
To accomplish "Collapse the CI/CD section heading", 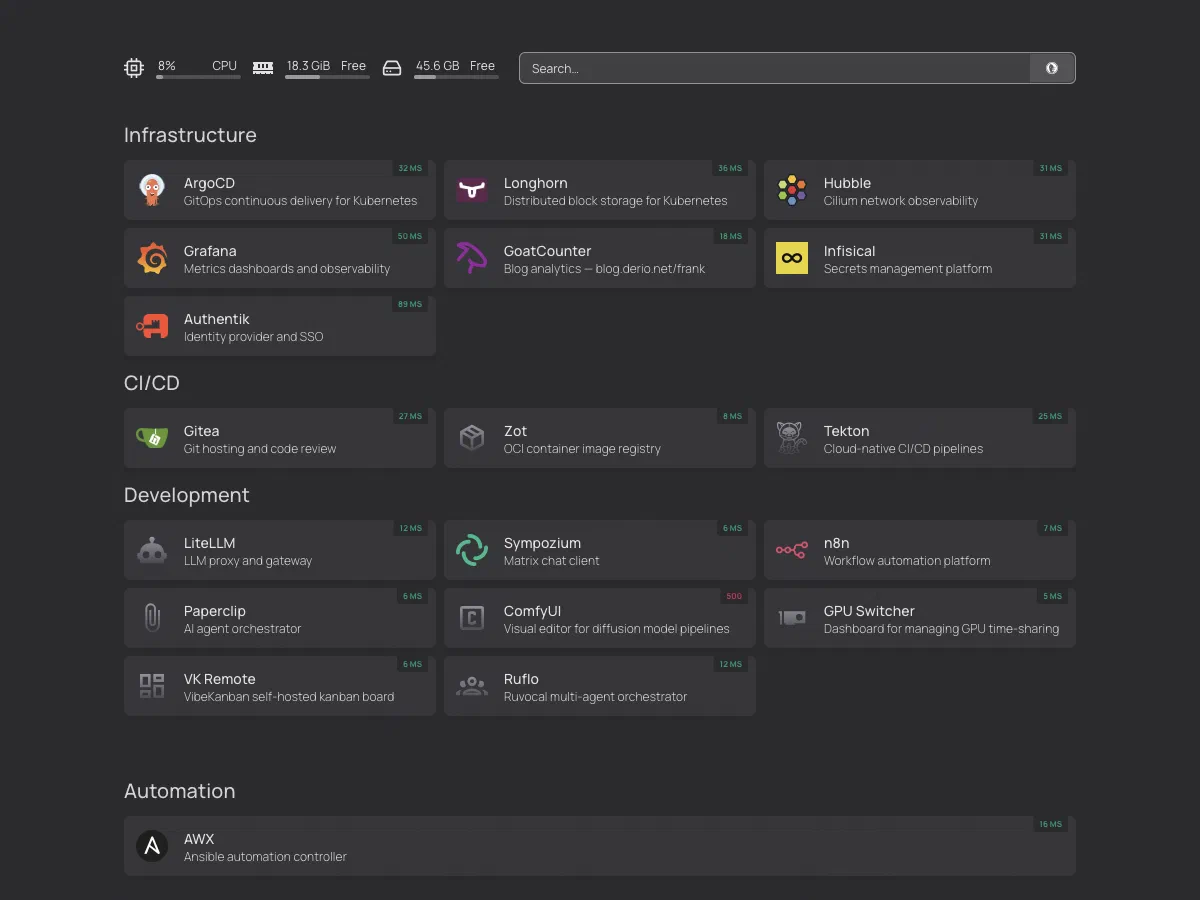I will [152, 383].
